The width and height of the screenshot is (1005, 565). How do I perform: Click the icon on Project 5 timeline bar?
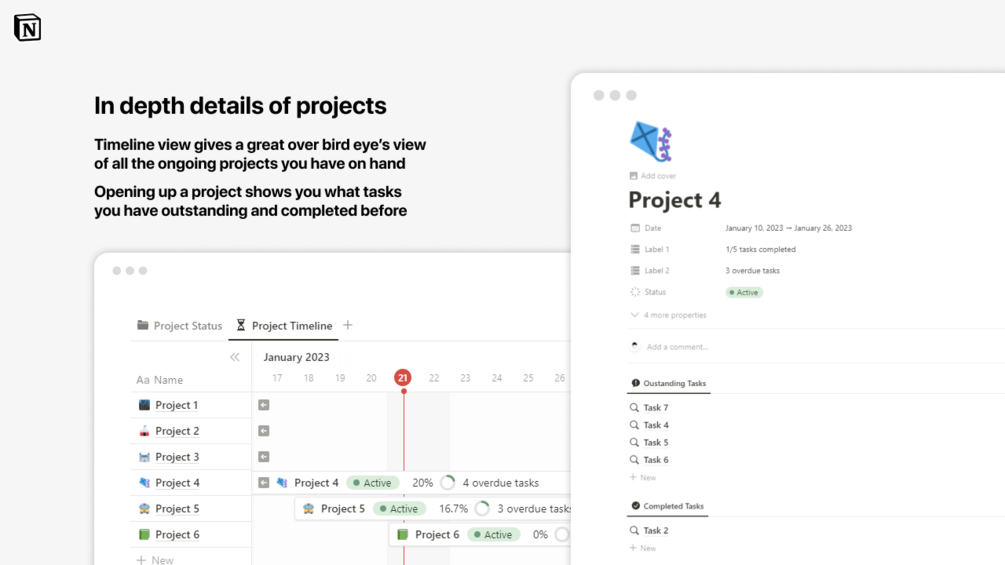308,509
